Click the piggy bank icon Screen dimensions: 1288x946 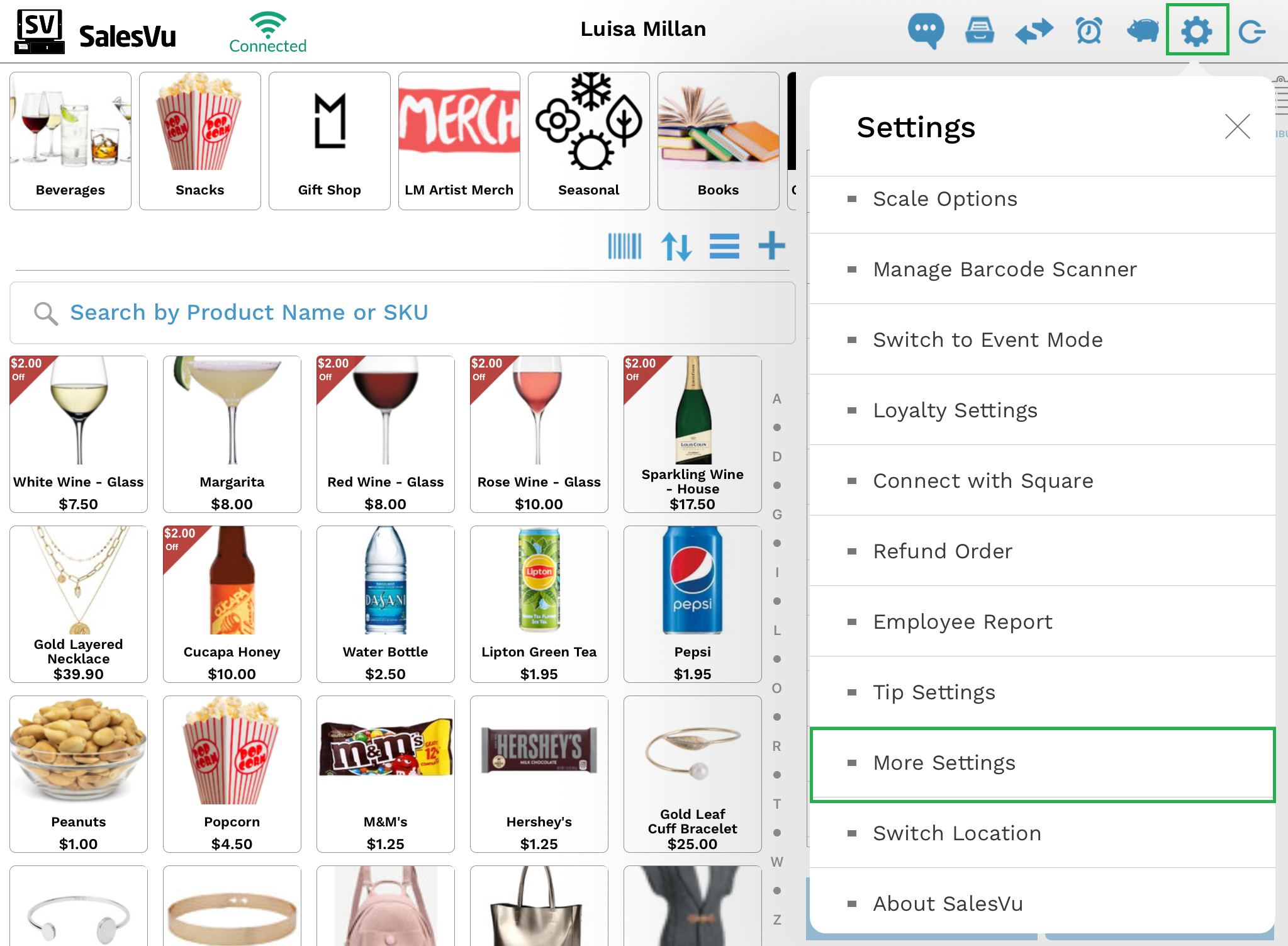1143,30
